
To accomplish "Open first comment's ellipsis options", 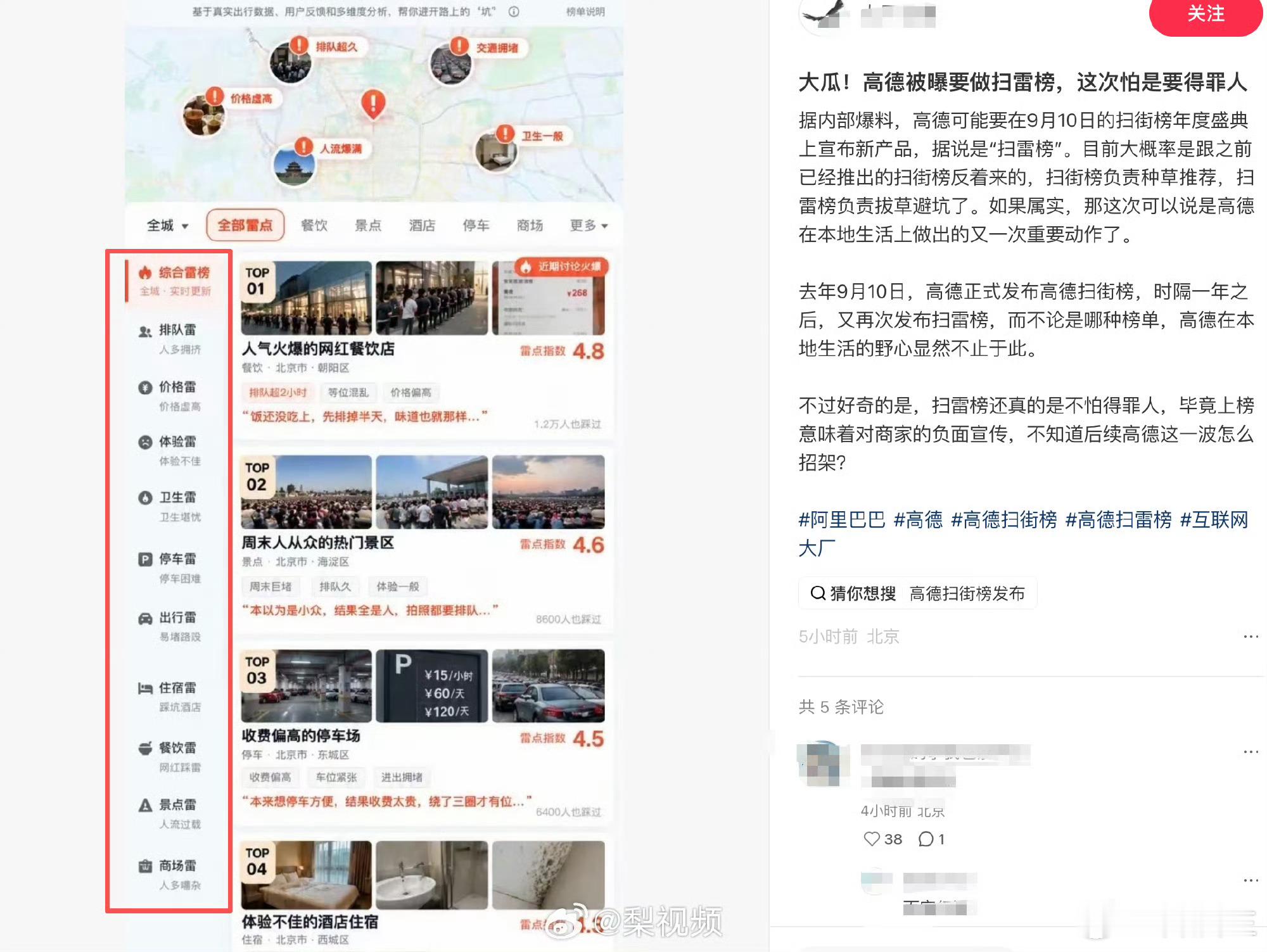I will coord(1251,752).
